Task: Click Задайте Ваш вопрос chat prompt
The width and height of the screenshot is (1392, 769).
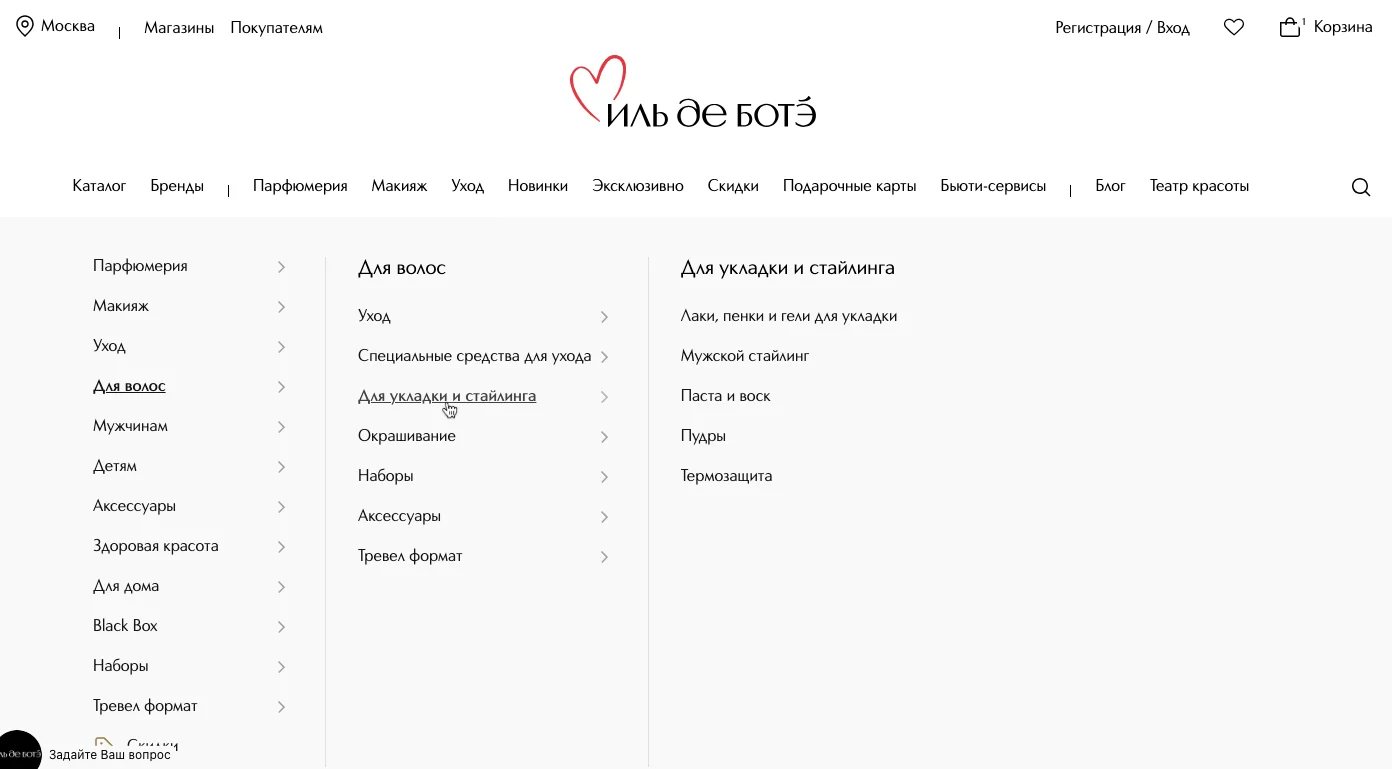Action: 111,754
